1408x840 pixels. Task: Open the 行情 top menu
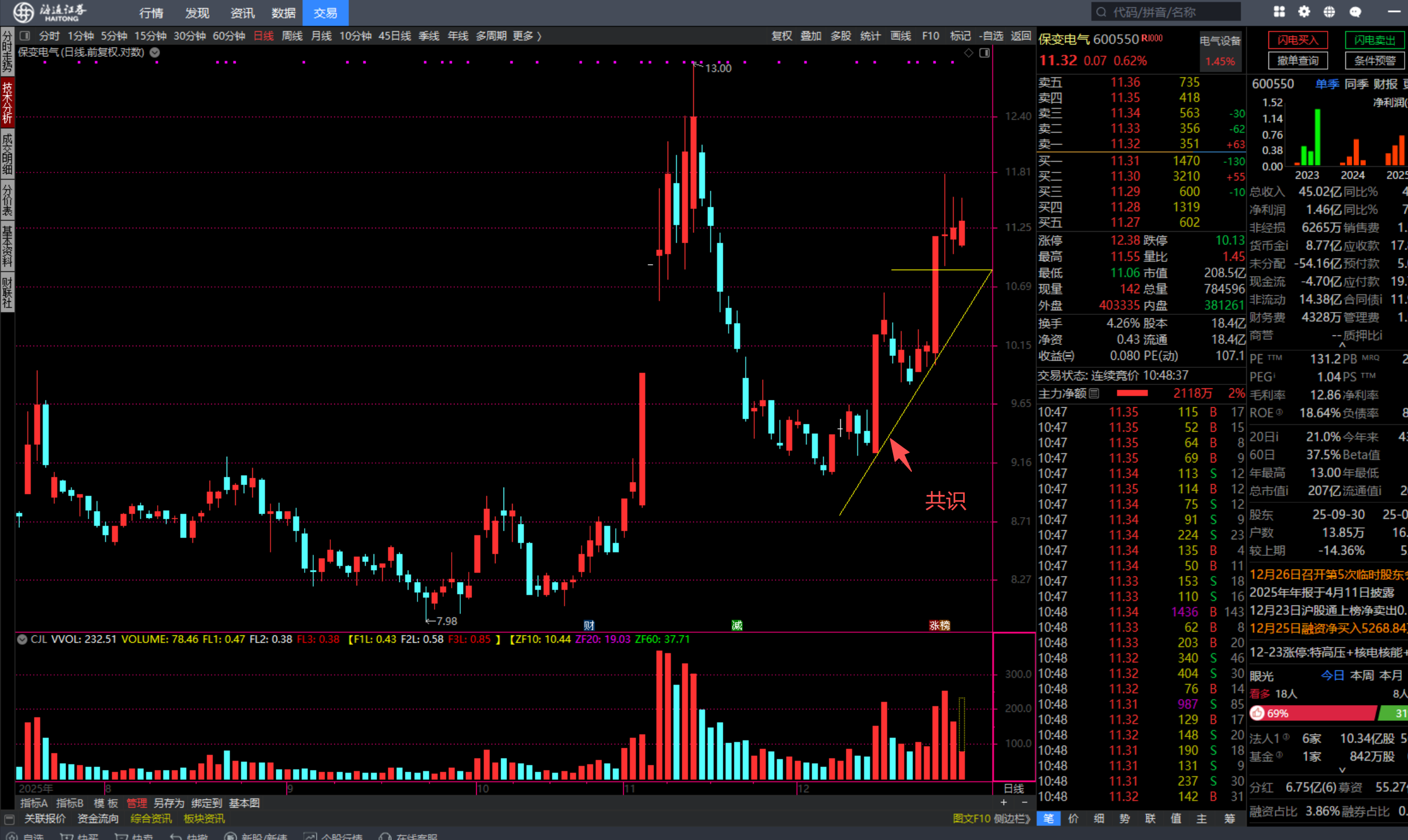151,13
